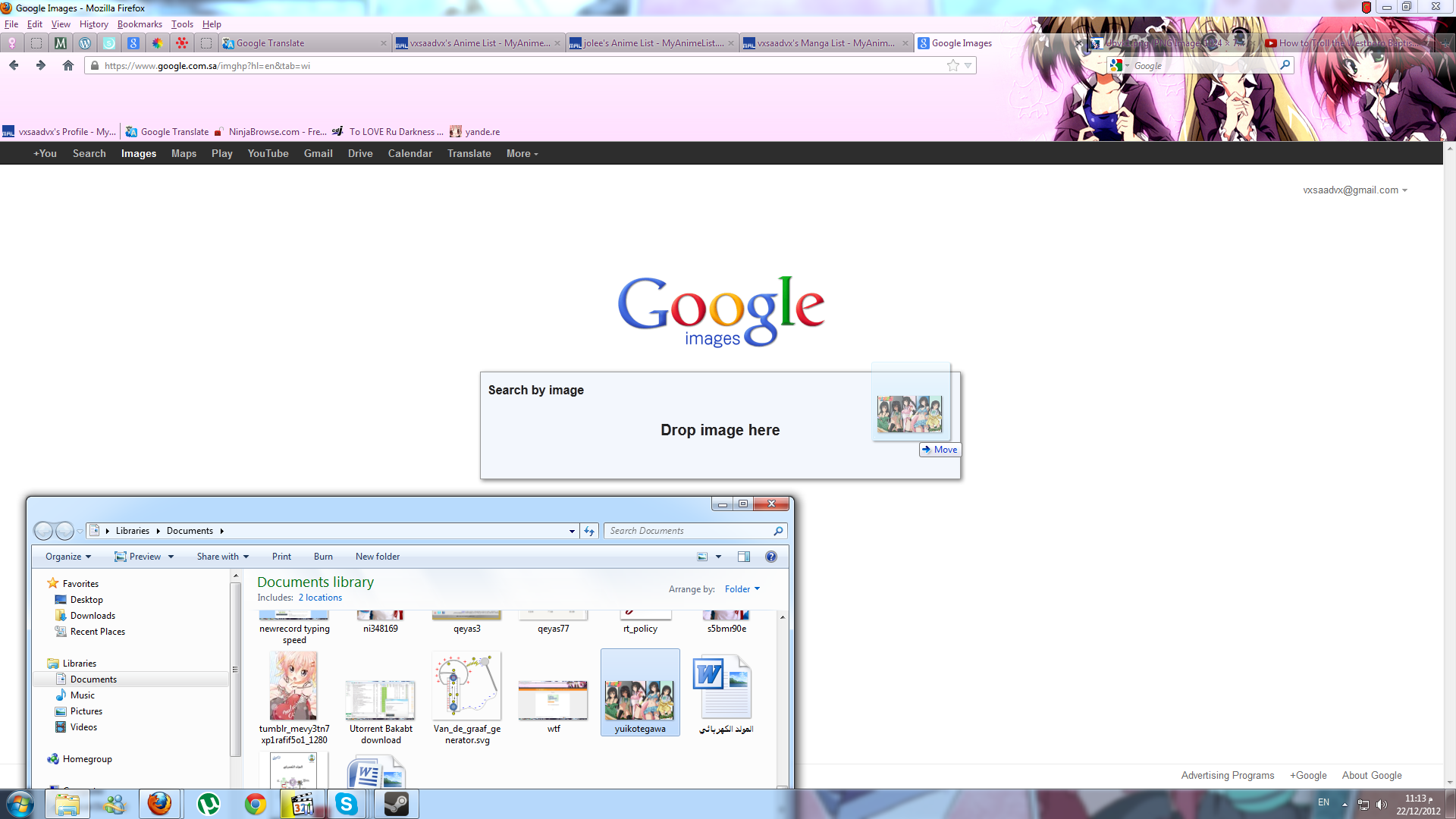Click the Explorer forward navigation button
This screenshot has height=819, width=1456.
pyautogui.click(x=65, y=531)
